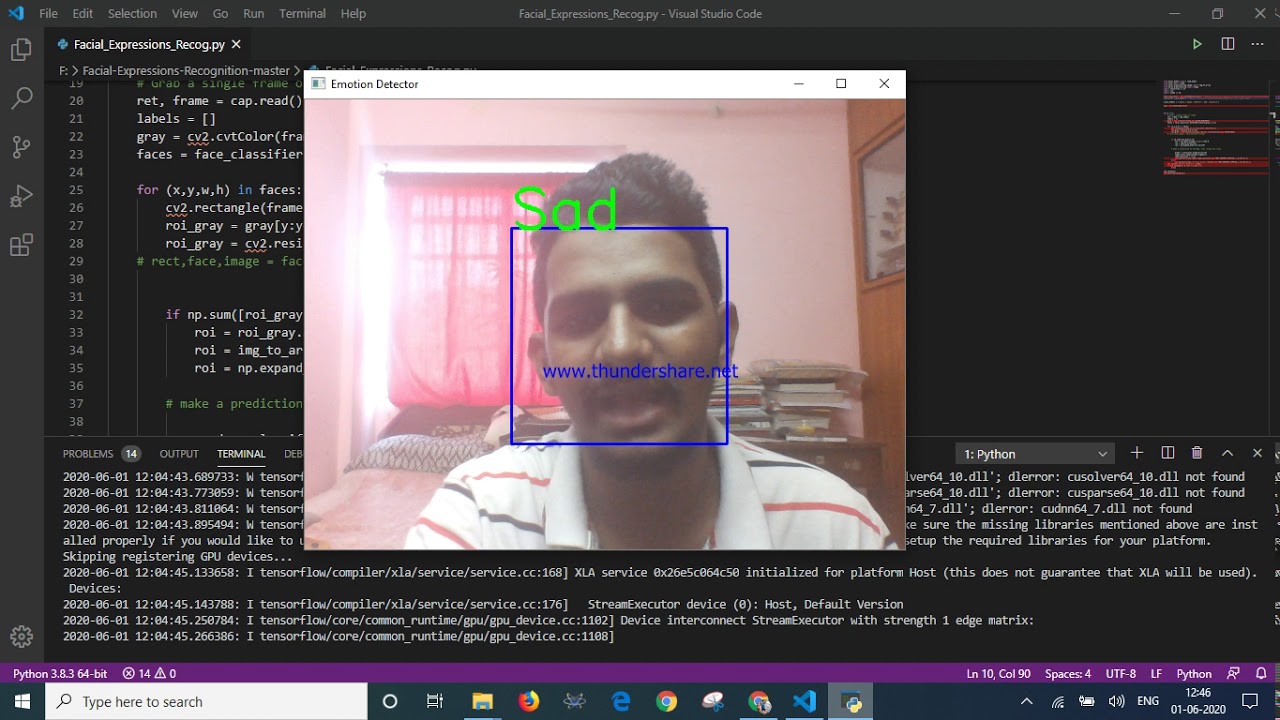
Task: Switch ENG input language indicator
Action: point(1148,701)
